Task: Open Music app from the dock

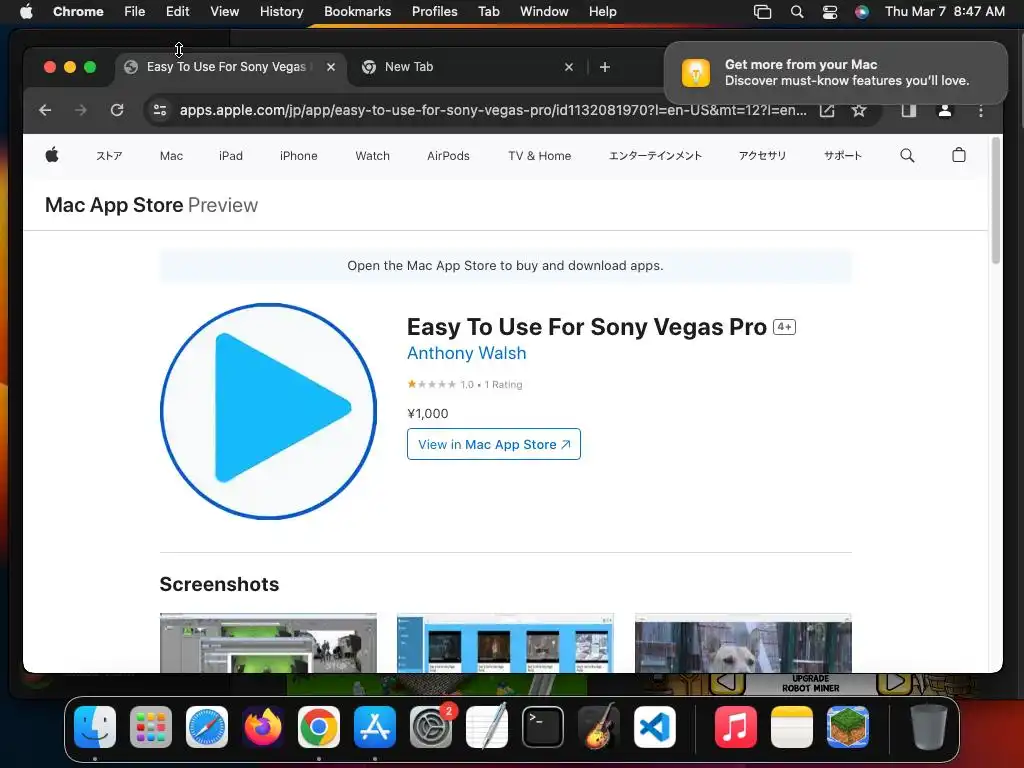Action: click(735, 727)
